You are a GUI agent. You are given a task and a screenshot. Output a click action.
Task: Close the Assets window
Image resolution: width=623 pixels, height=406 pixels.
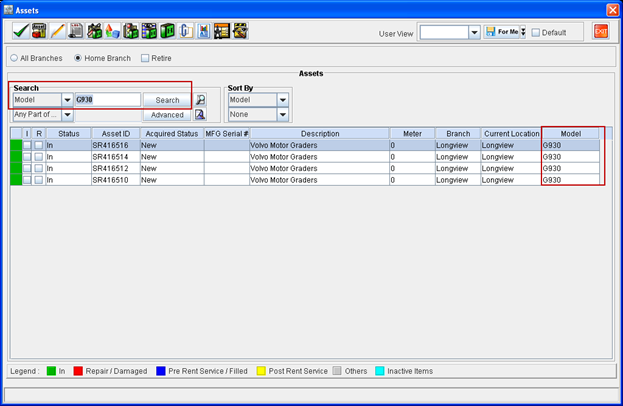pyautogui.click(x=613, y=10)
